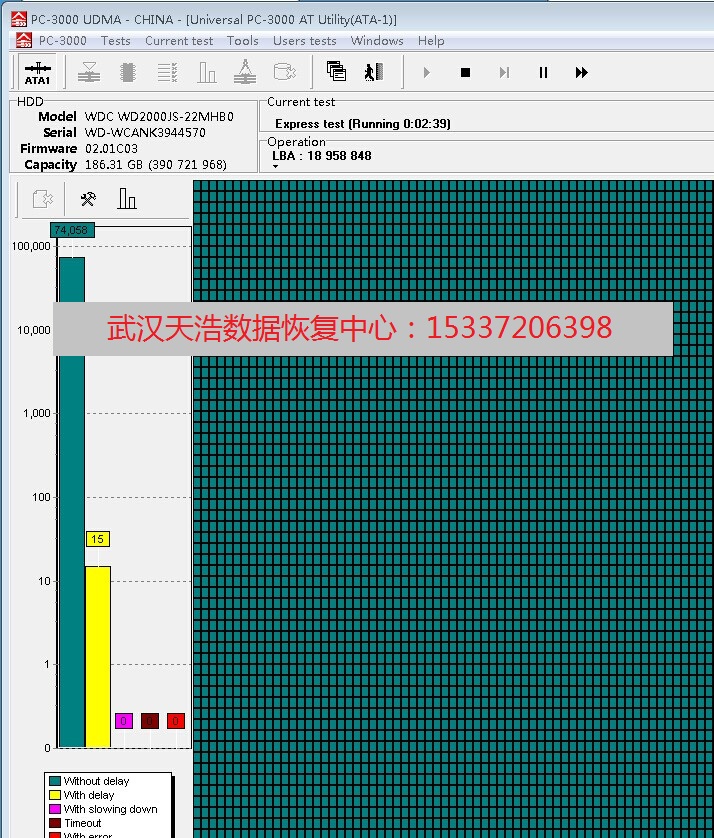Click the bar chart icon above the graph
Viewport: 714px width, 838px height.
point(127,199)
